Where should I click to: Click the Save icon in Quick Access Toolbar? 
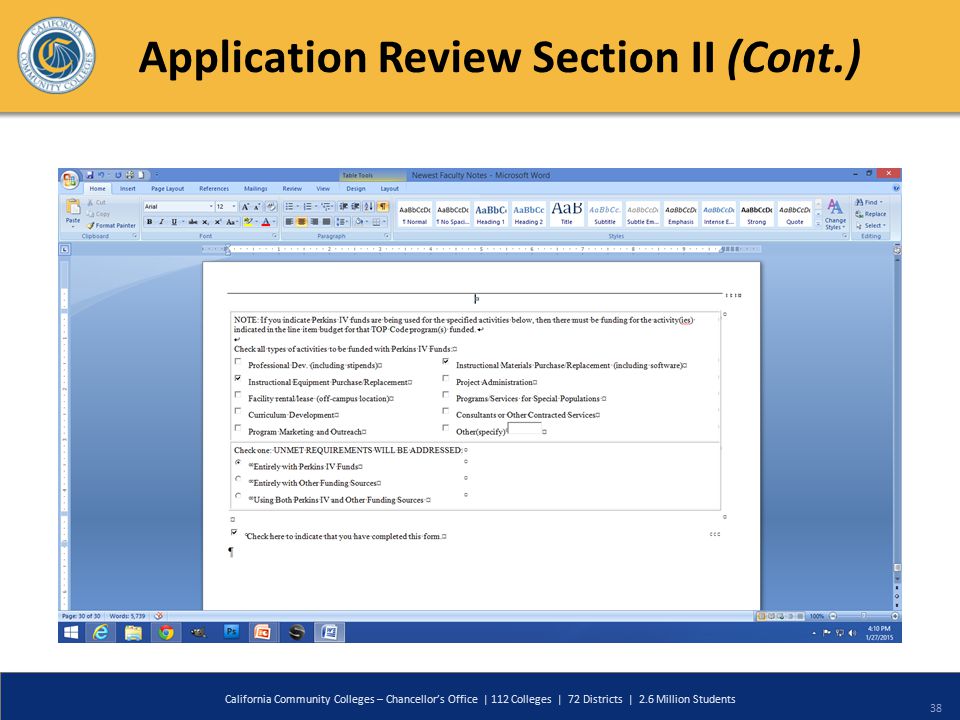click(x=90, y=175)
